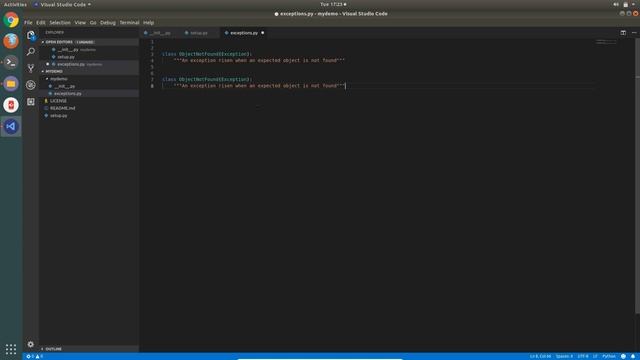This screenshot has height=360, width=640.
Task: Open exceptions.py in mydemo folder tree
Action: [89, 93]
